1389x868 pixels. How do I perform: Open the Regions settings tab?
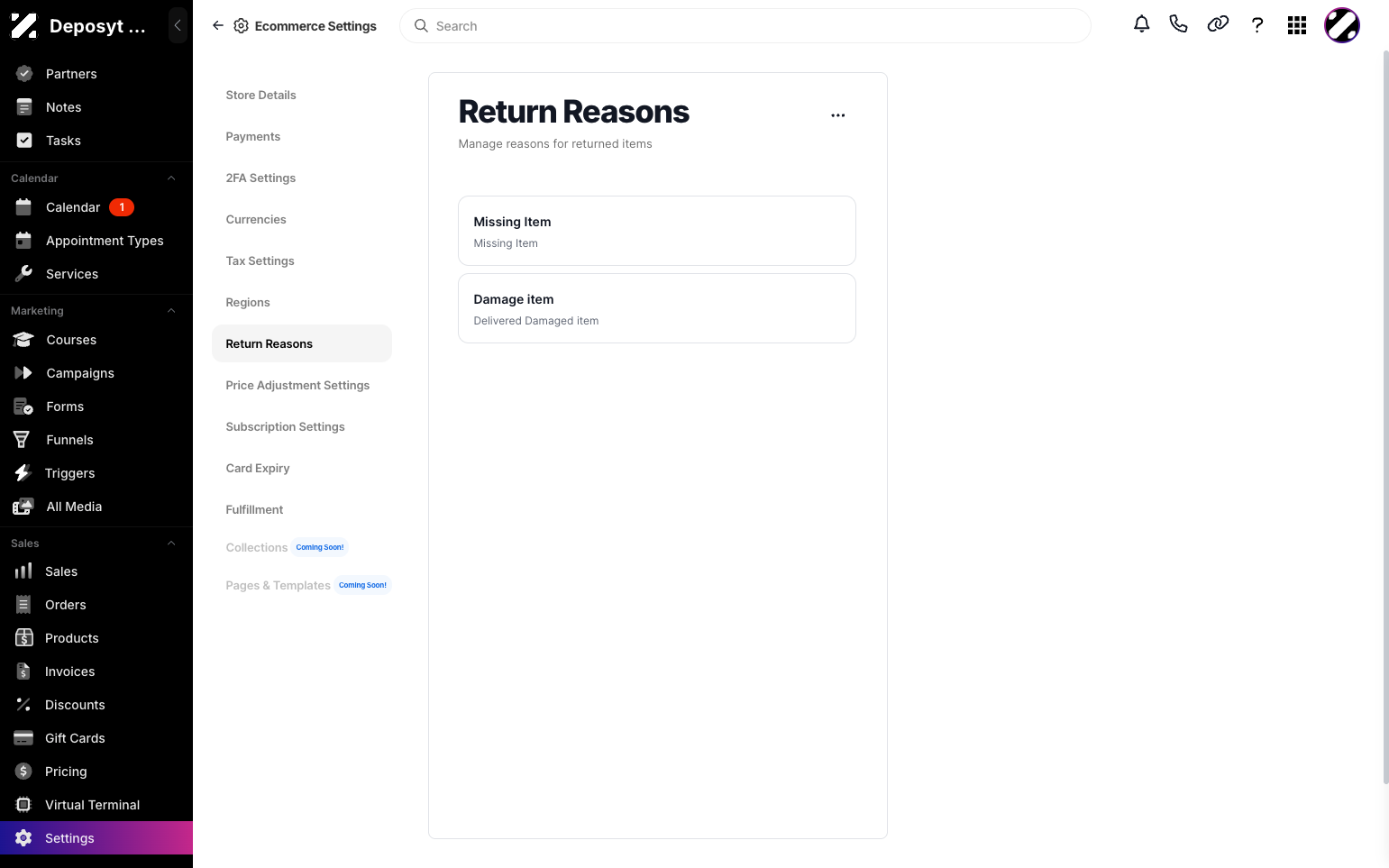(302, 302)
